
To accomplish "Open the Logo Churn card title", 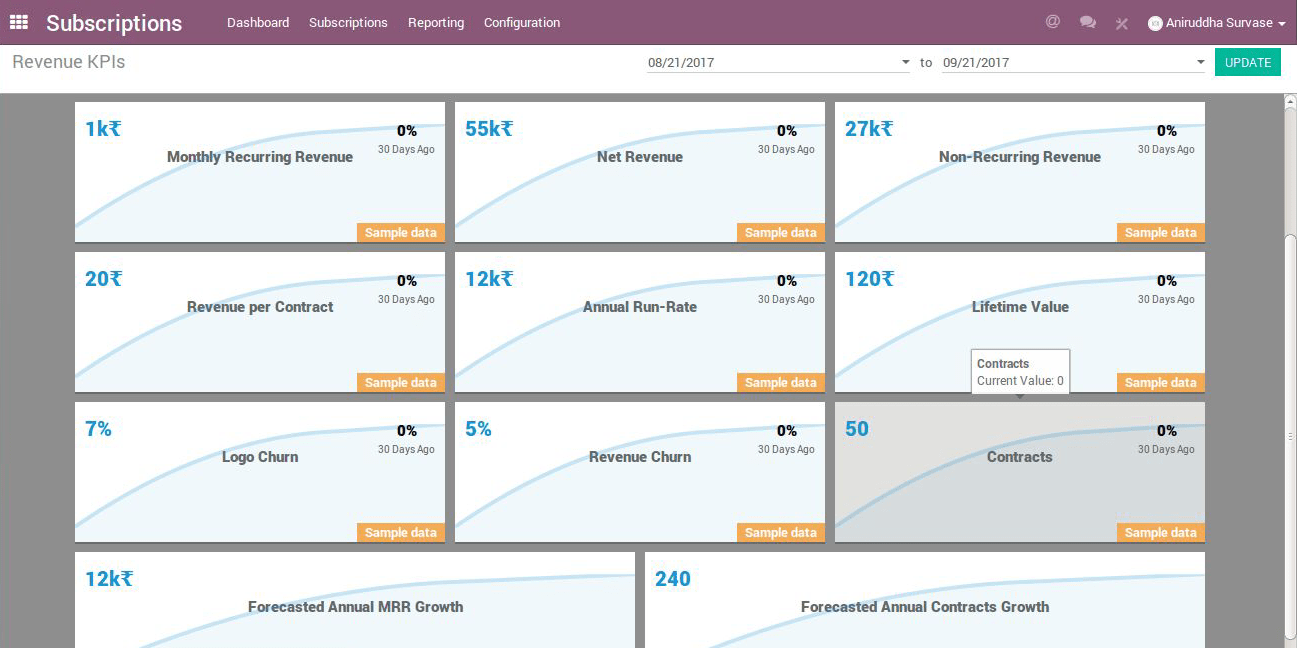I will click(x=260, y=457).
